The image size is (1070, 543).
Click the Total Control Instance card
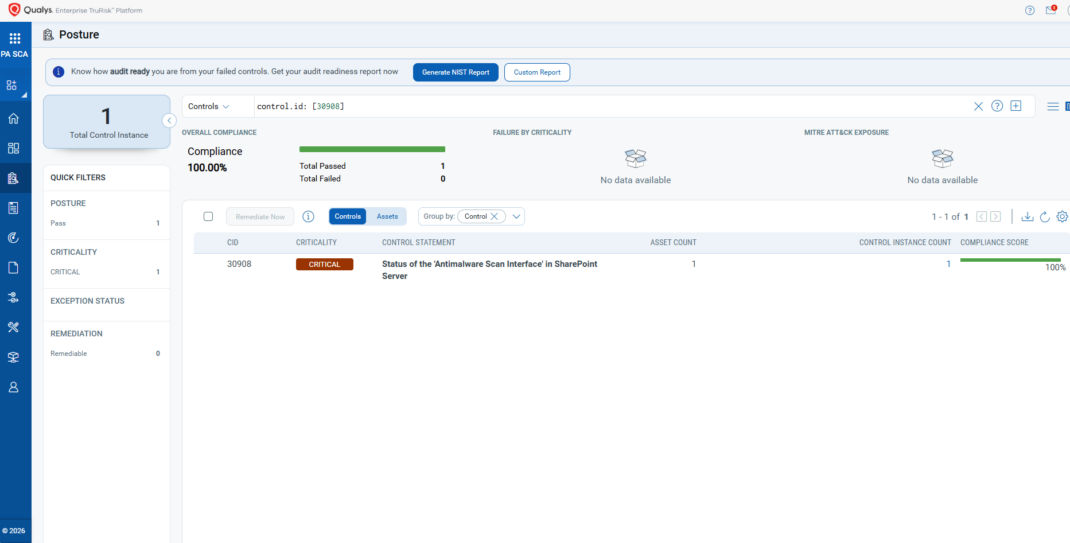(x=106, y=122)
